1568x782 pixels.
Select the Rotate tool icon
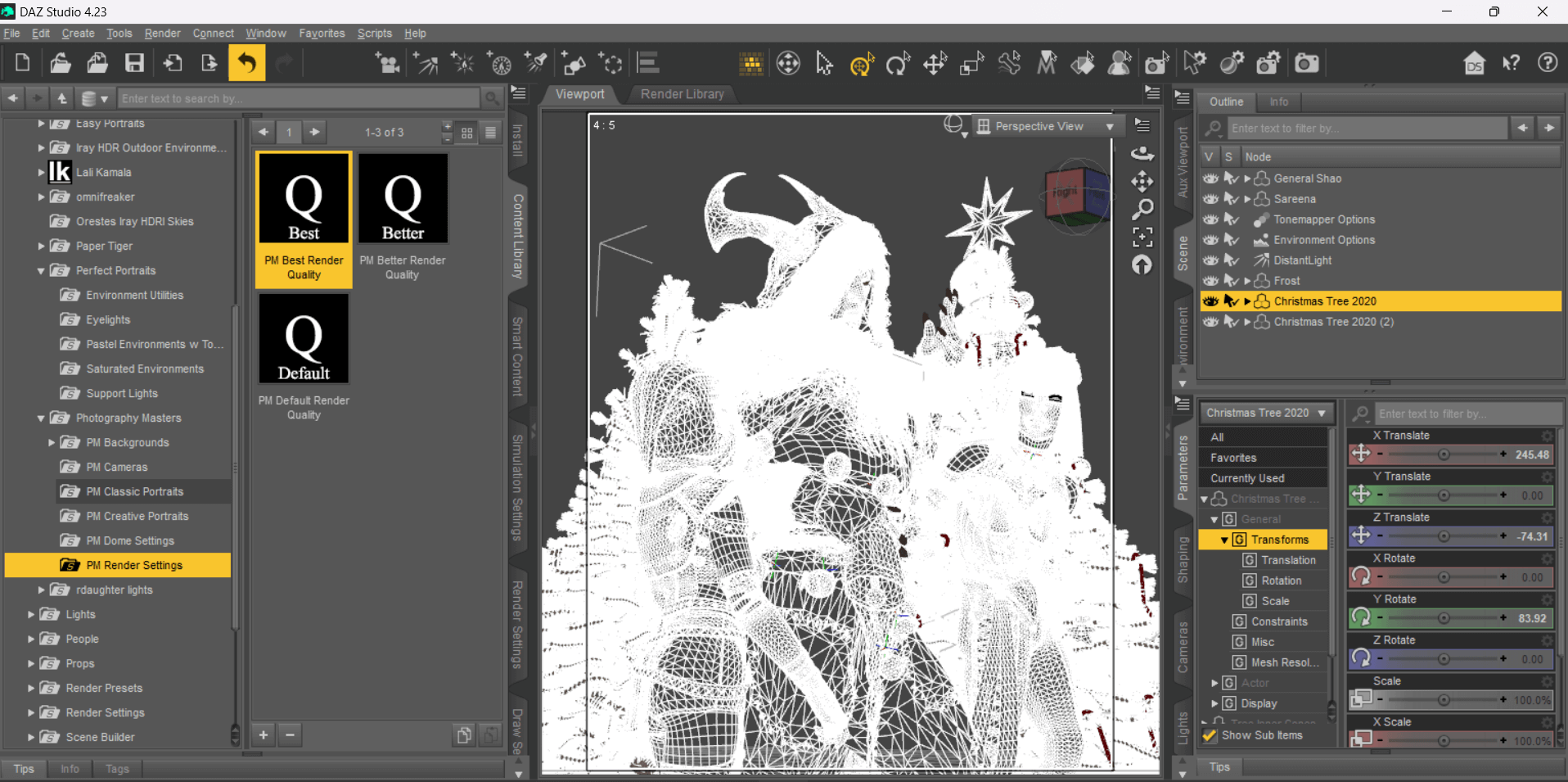[898, 63]
